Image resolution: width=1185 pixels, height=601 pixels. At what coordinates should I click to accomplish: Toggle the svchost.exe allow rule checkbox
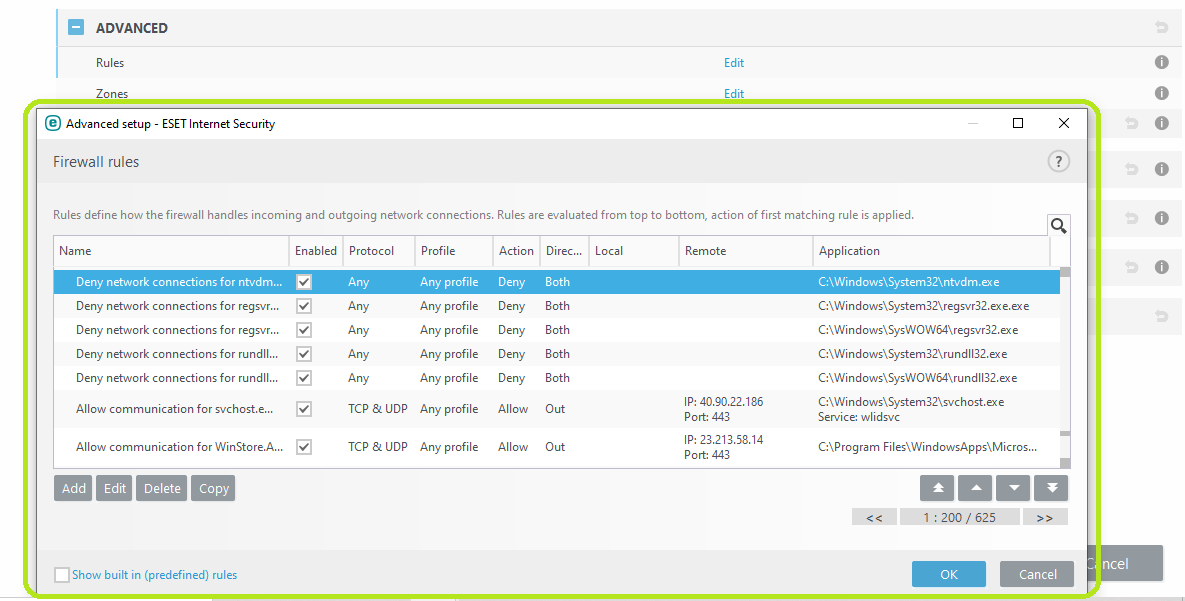pos(304,409)
